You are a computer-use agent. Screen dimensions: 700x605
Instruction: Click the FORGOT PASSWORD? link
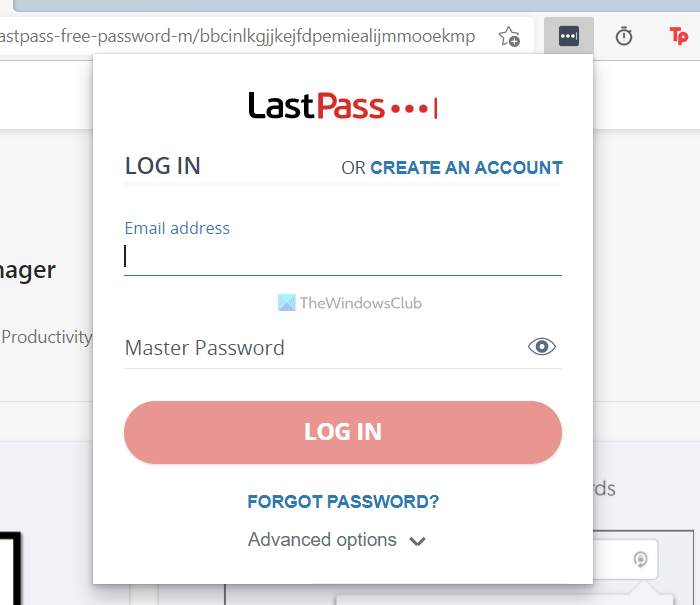point(343,501)
